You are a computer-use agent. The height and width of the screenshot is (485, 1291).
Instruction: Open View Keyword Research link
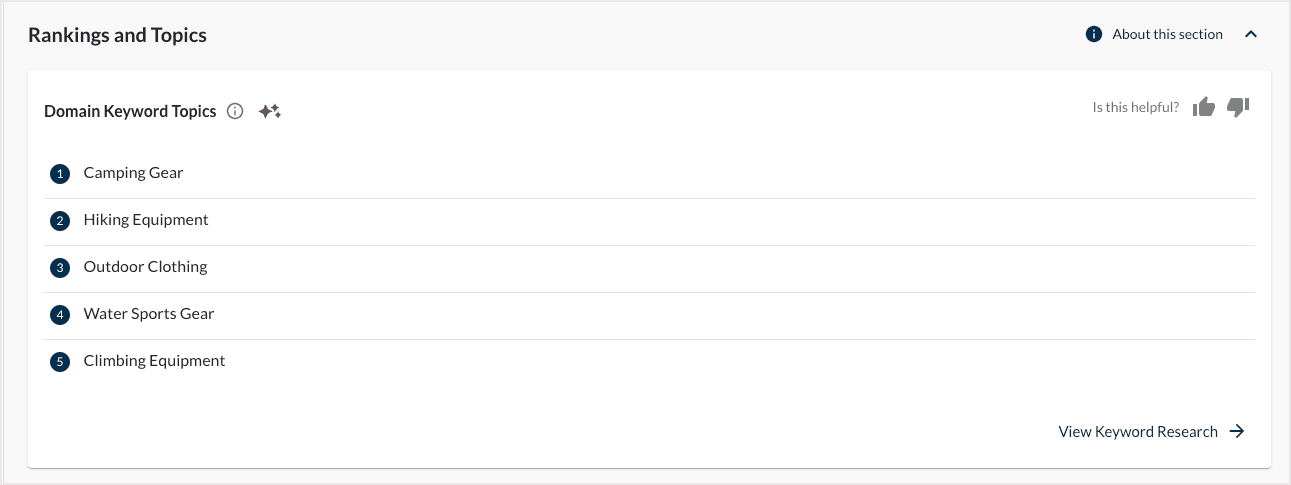1138,432
